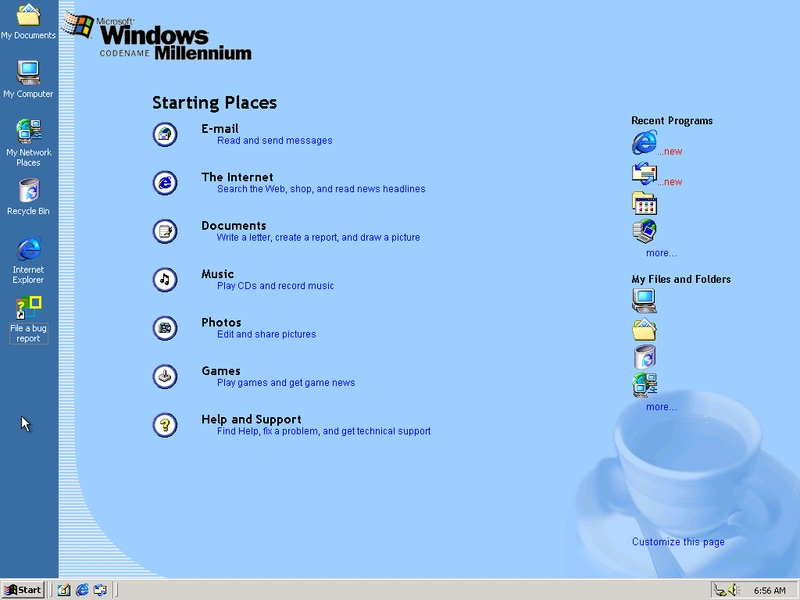Open The Internet starting place

coord(165,183)
